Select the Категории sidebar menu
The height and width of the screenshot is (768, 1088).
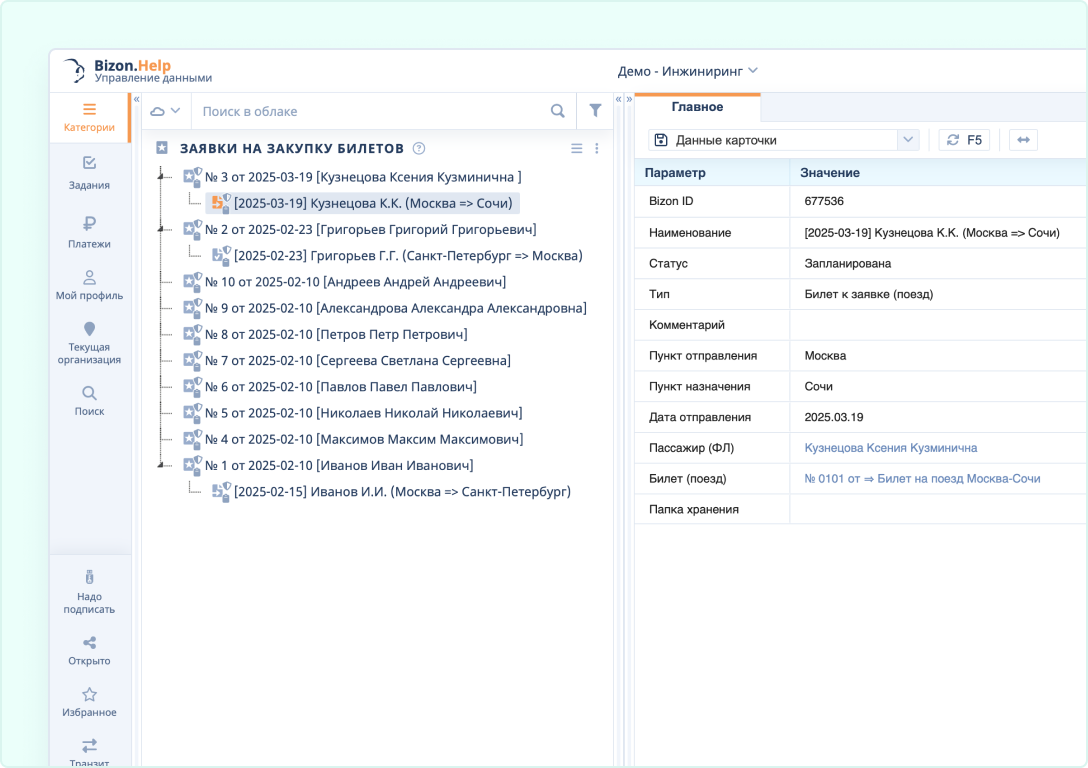[89, 116]
